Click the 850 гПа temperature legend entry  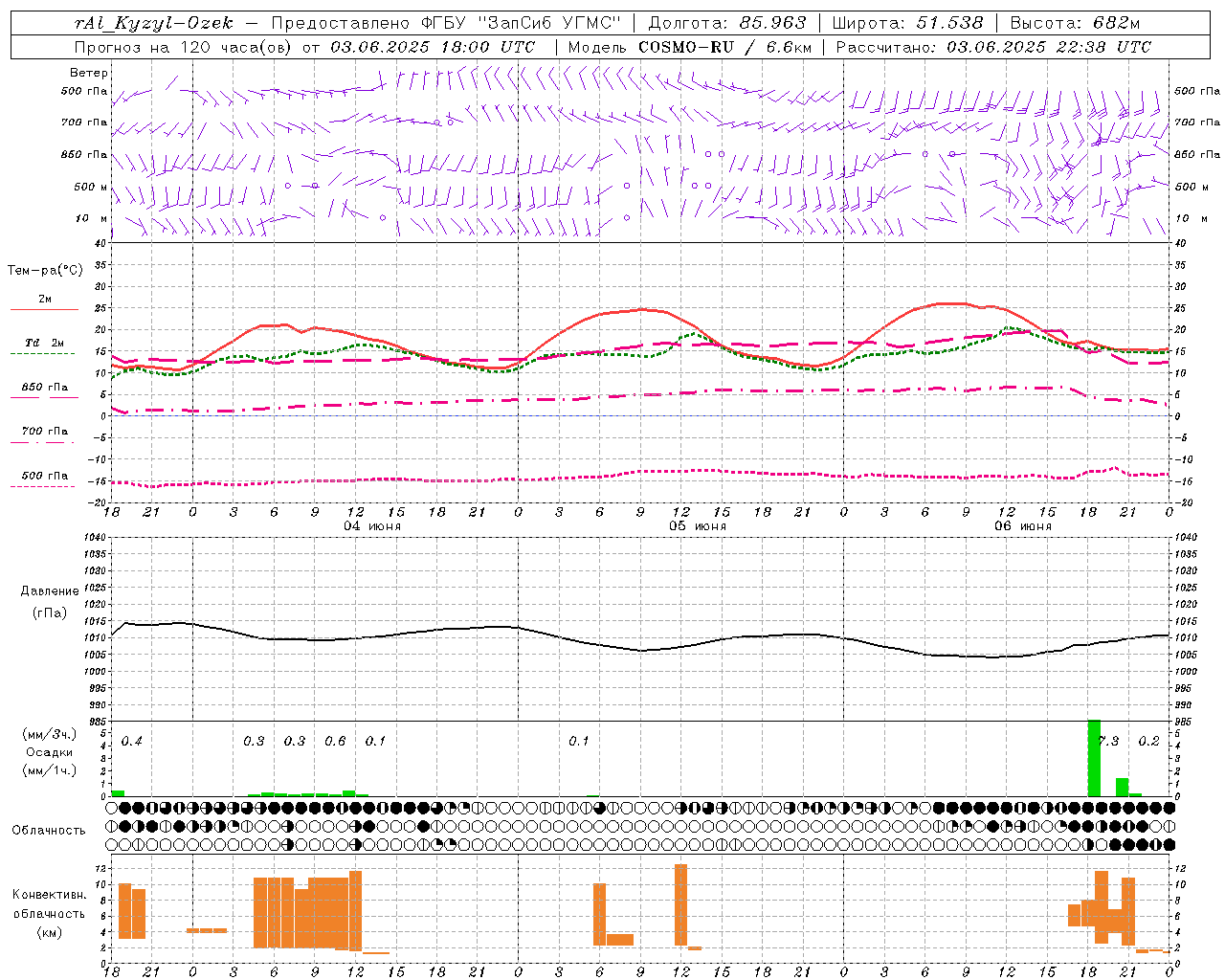[45, 388]
